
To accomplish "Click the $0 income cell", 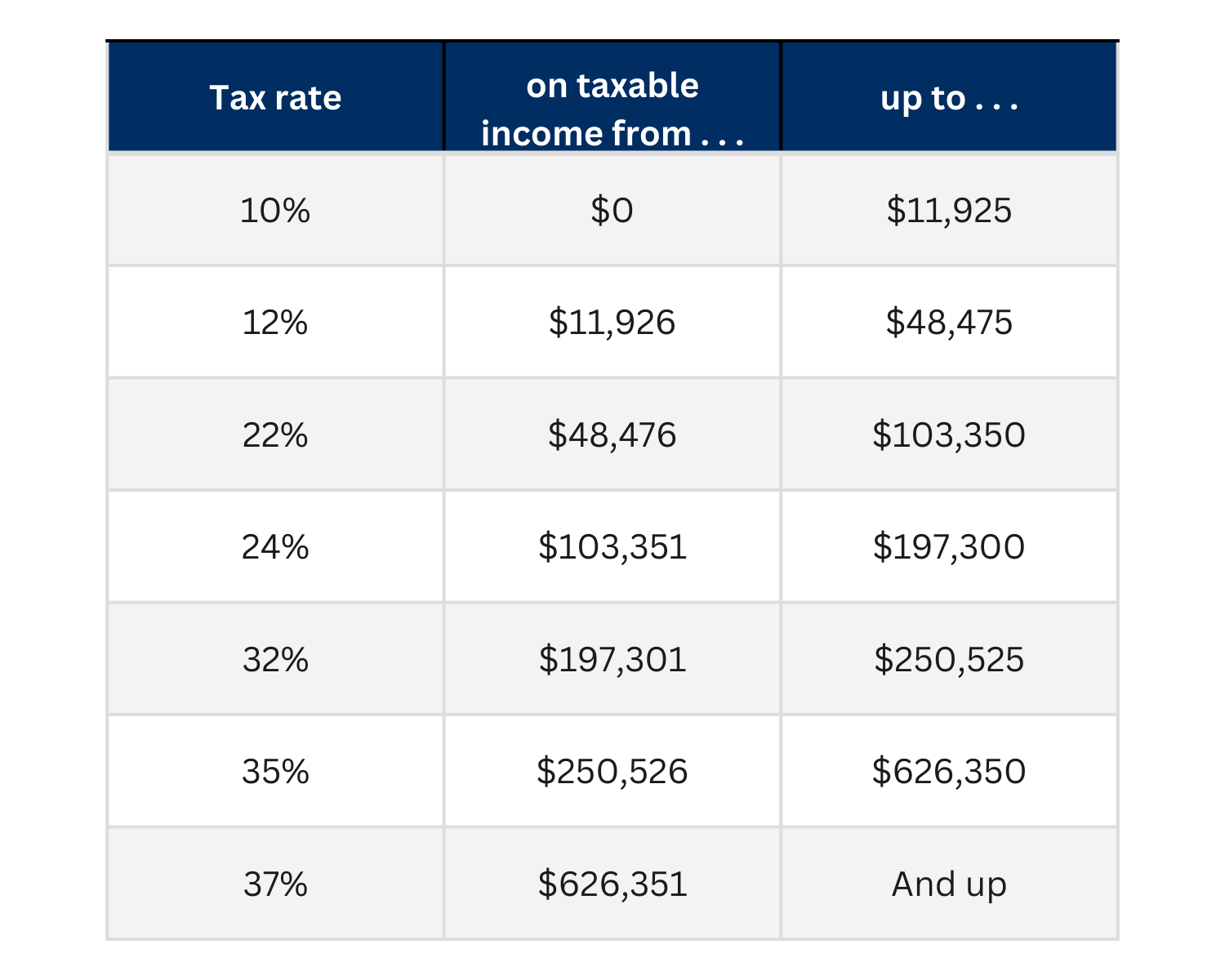I will [x=612, y=211].
